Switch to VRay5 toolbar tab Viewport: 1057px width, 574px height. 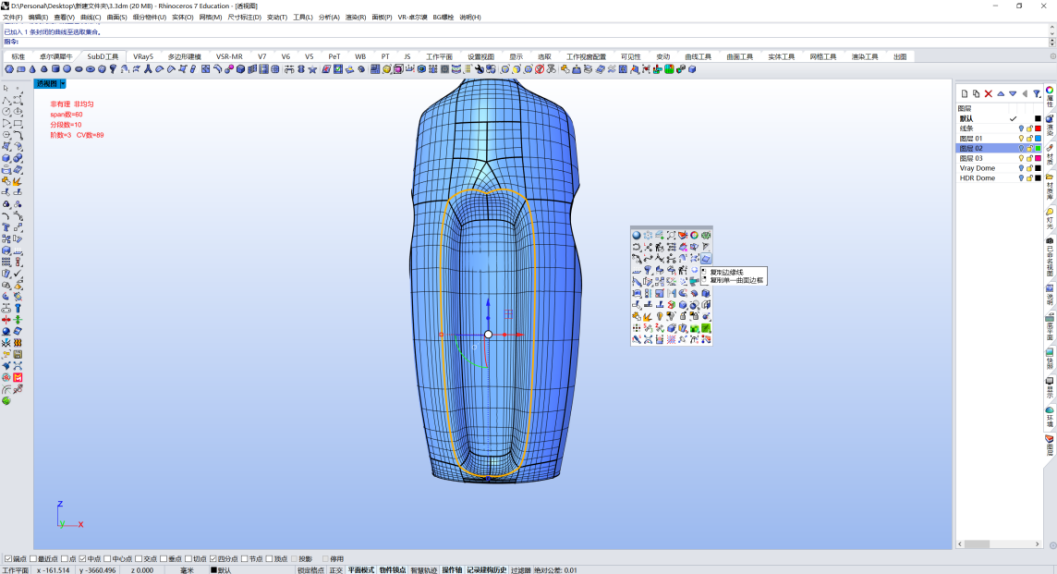tap(143, 57)
